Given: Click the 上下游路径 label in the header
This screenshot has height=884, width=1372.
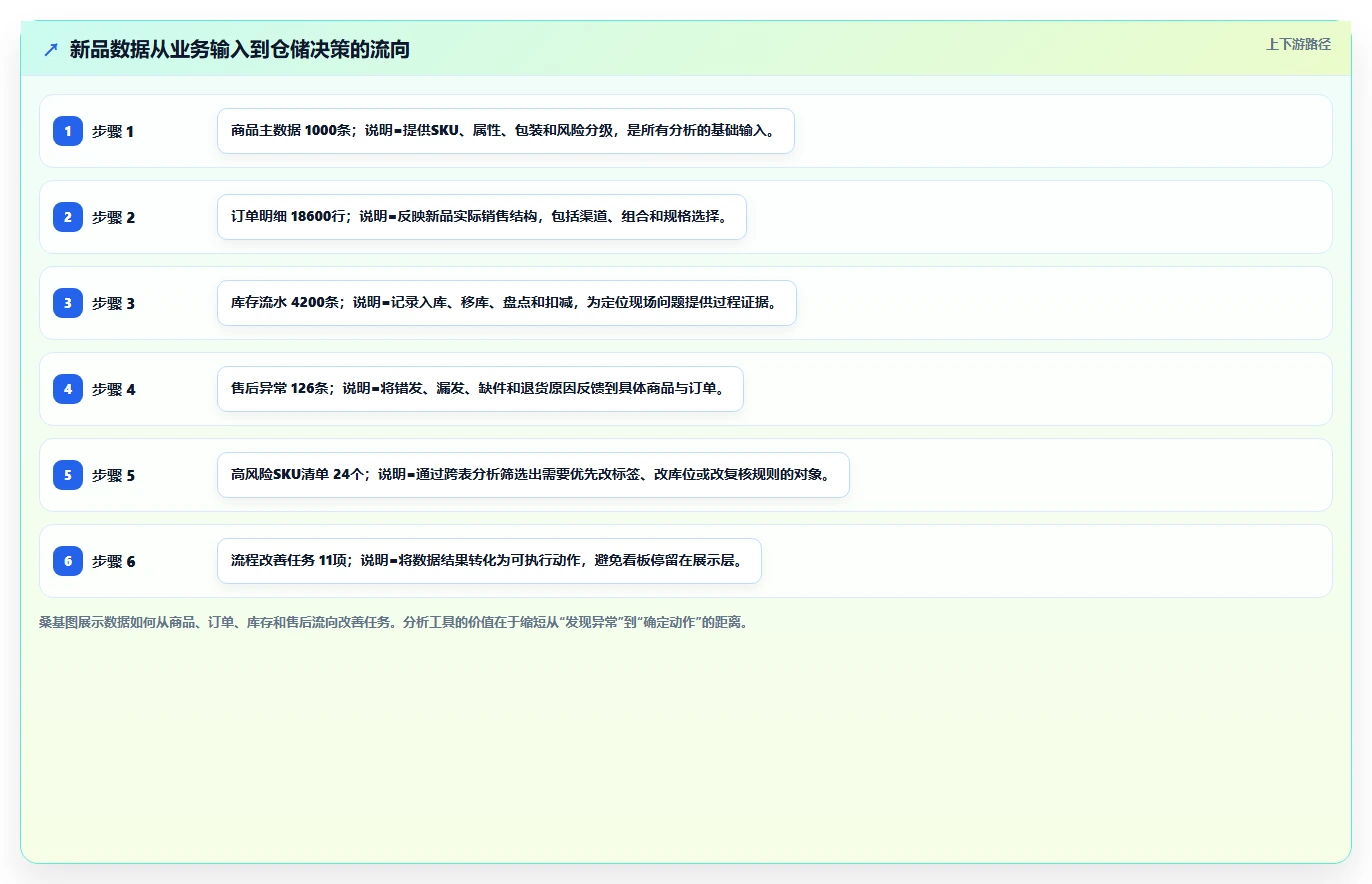Looking at the screenshot, I should tap(1298, 44).
